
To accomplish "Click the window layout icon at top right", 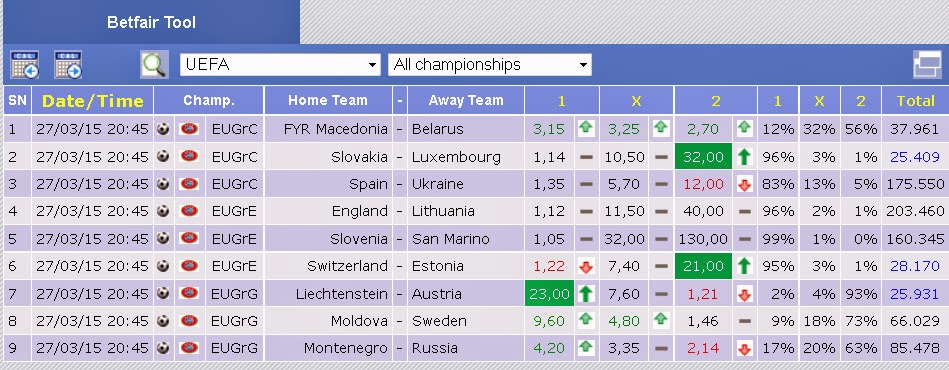I will 927,65.
